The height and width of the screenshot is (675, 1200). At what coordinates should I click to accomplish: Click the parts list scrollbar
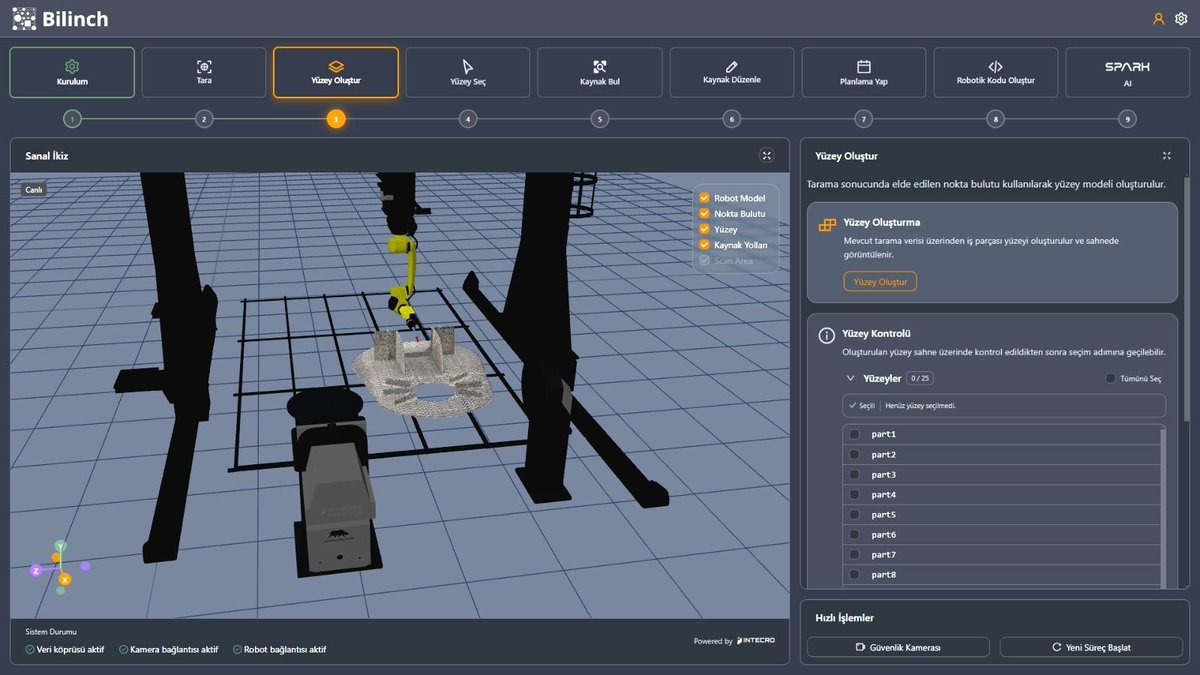point(1162,507)
